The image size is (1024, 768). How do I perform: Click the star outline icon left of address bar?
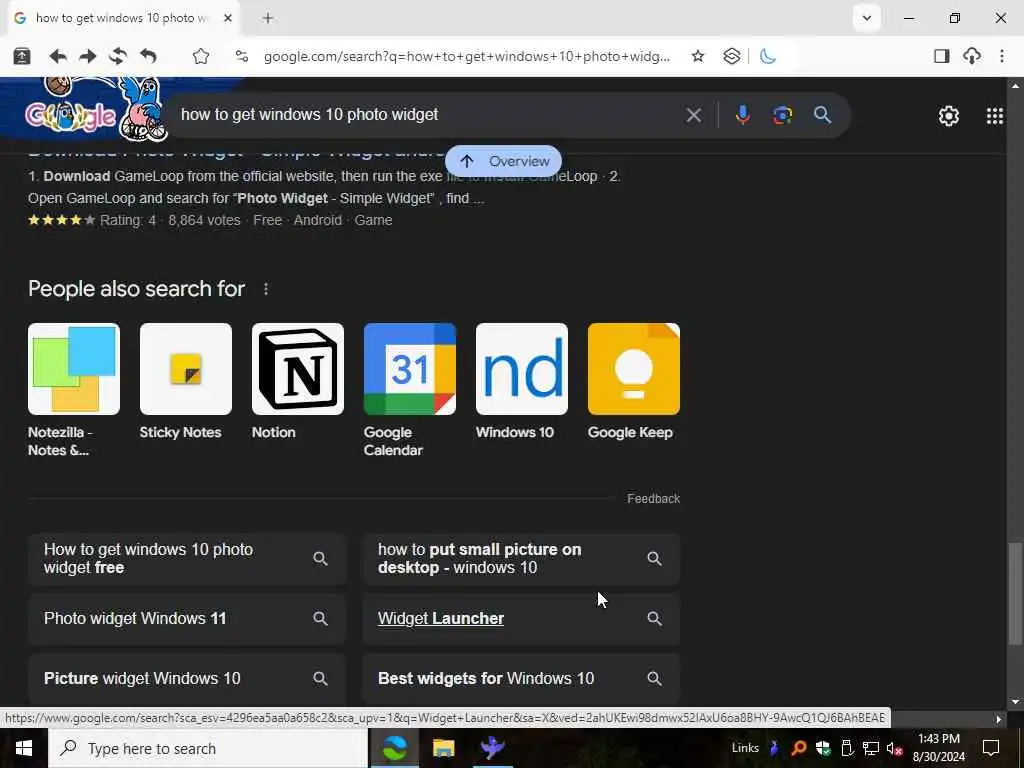click(200, 56)
